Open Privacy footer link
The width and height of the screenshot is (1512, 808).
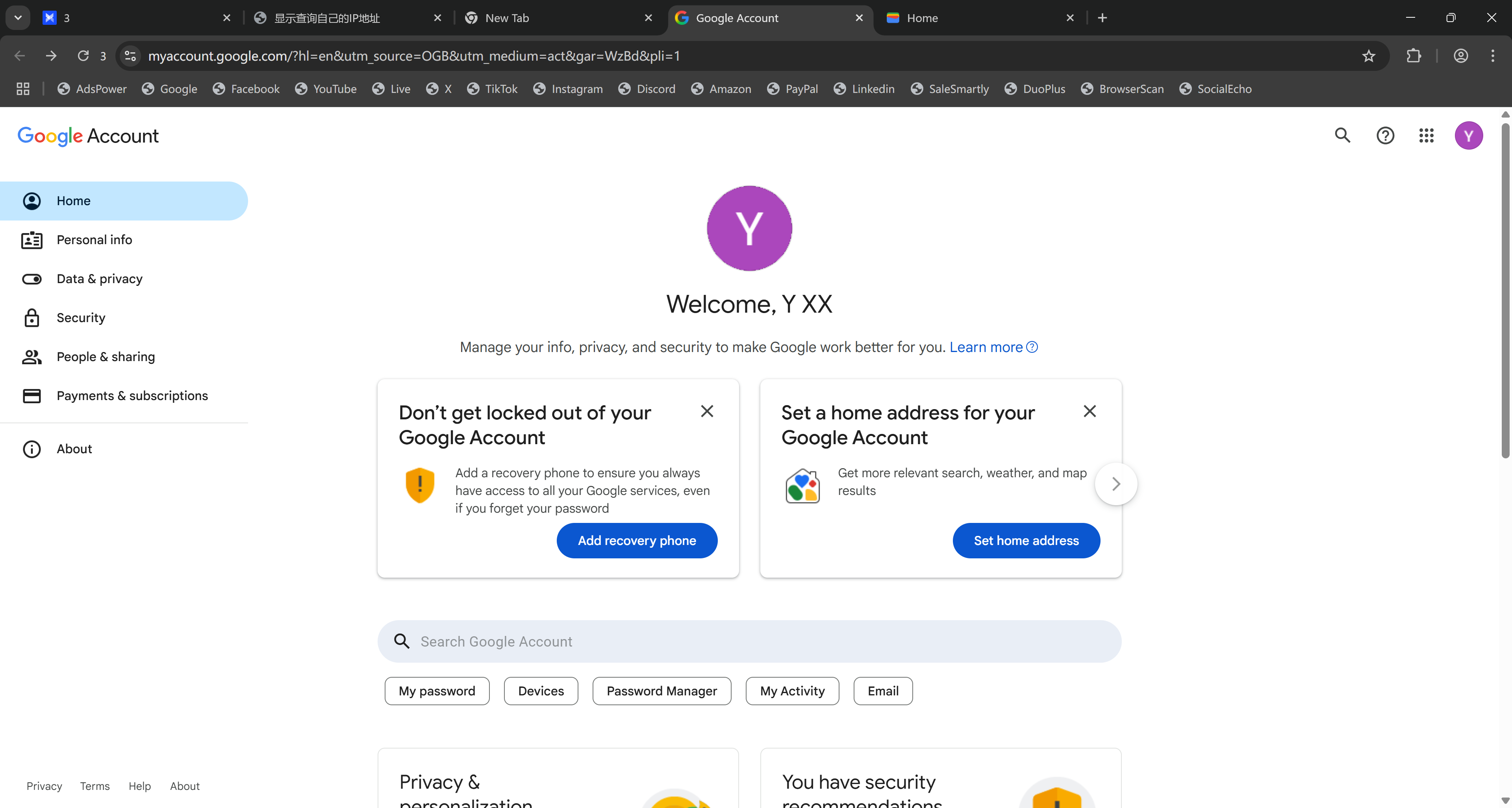44,786
